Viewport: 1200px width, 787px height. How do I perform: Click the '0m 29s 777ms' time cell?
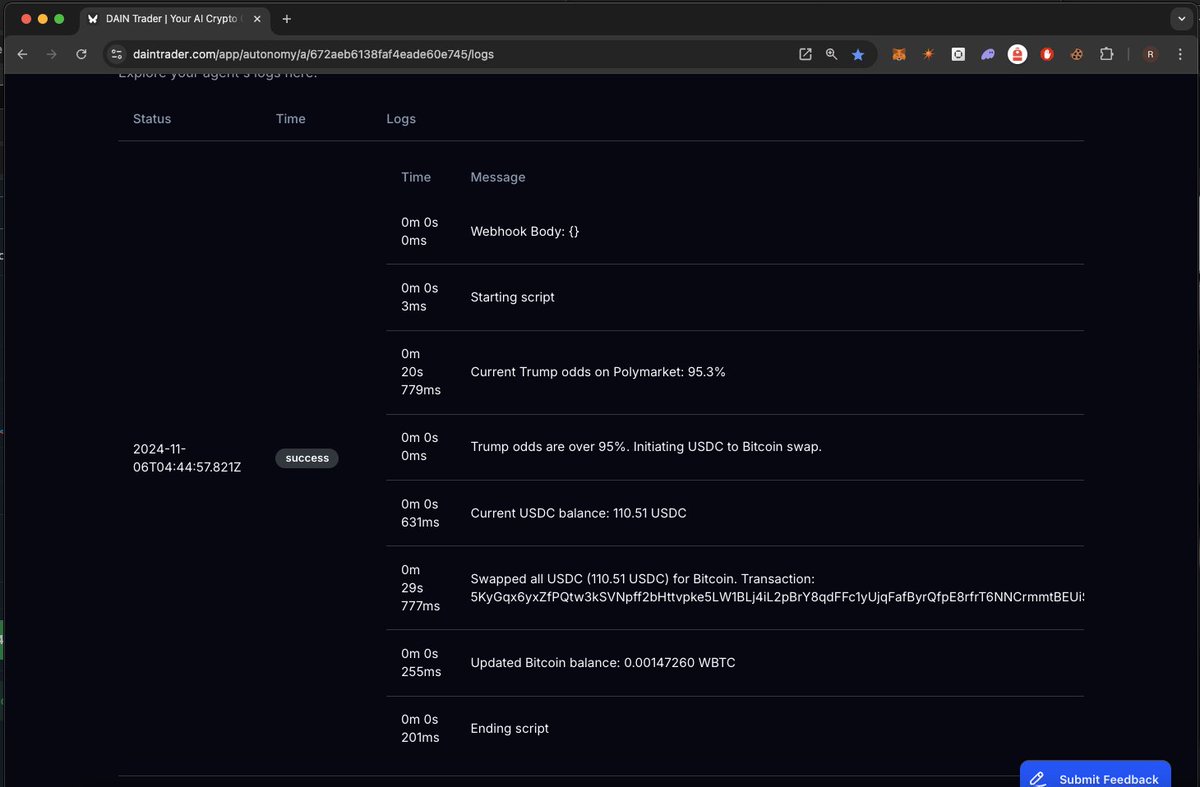coord(421,588)
